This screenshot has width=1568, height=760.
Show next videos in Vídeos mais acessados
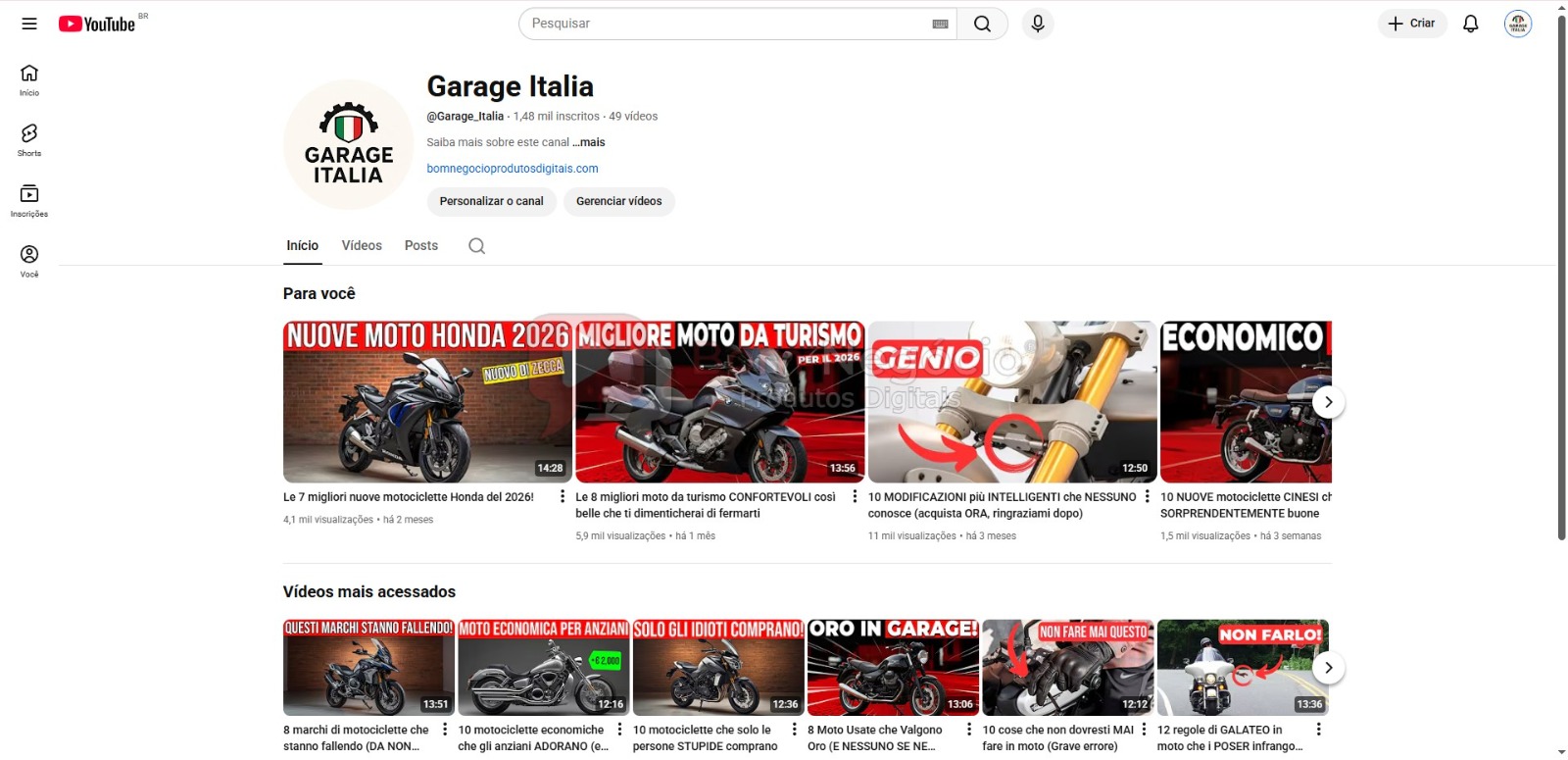coord(1328,668)
